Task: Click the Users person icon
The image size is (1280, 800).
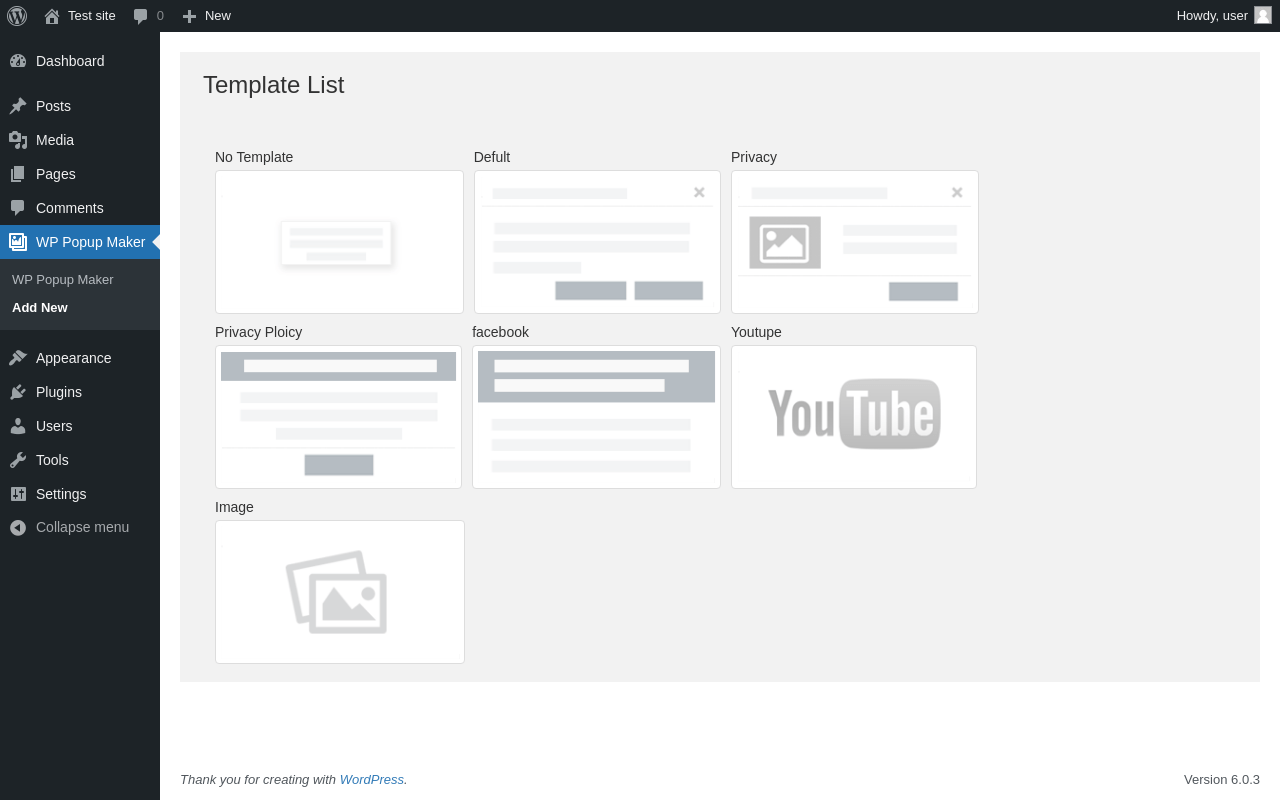Action: pos(18,426)
